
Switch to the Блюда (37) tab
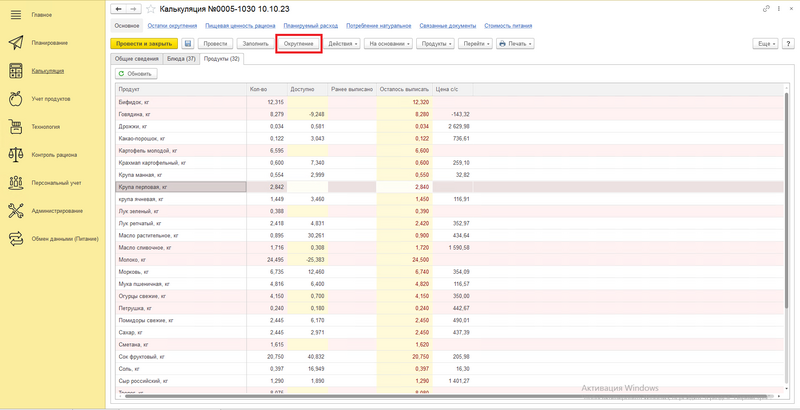(x=181, y=59)
